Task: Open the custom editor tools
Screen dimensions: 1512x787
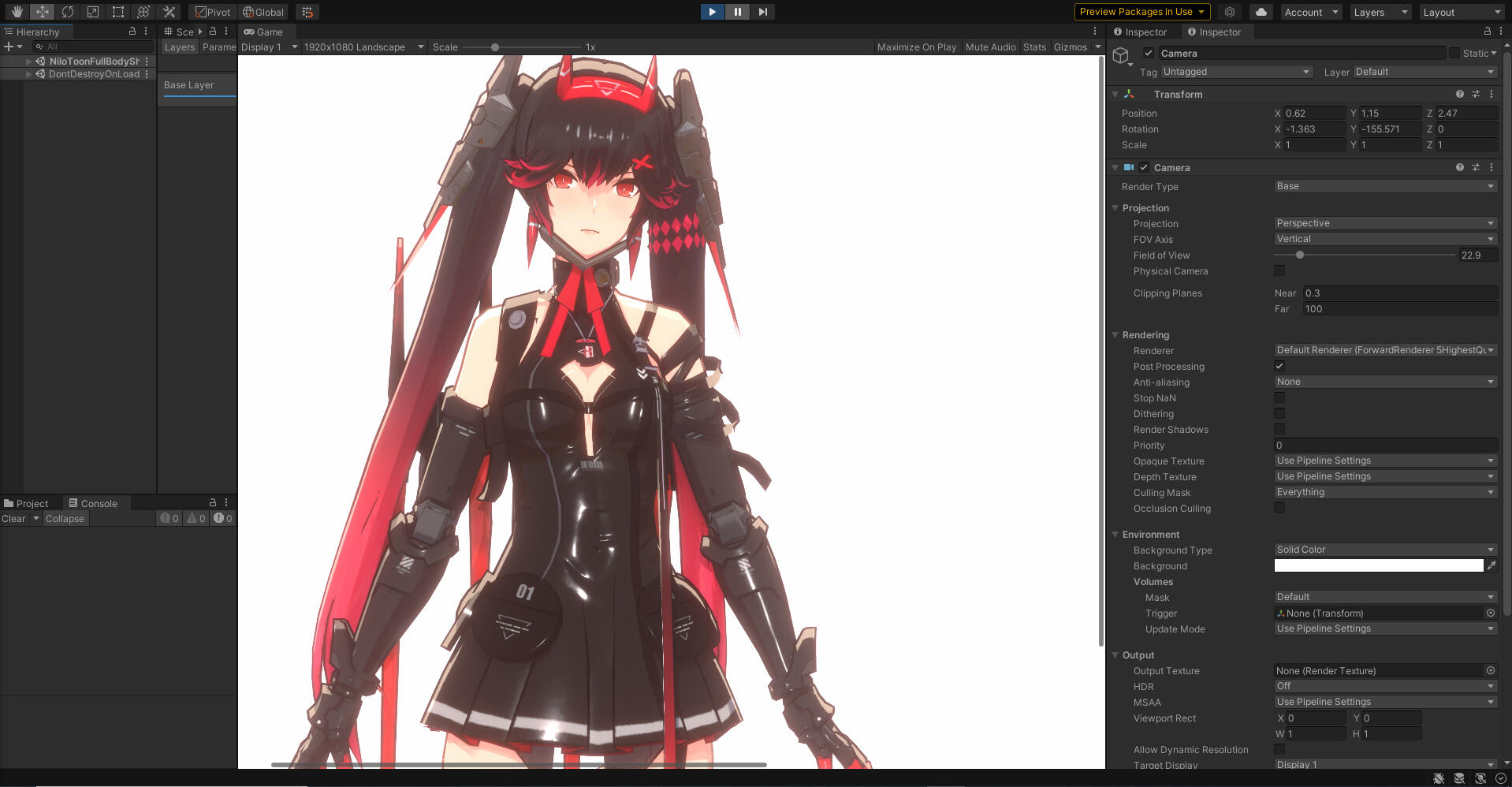Action: coord(169,12)
